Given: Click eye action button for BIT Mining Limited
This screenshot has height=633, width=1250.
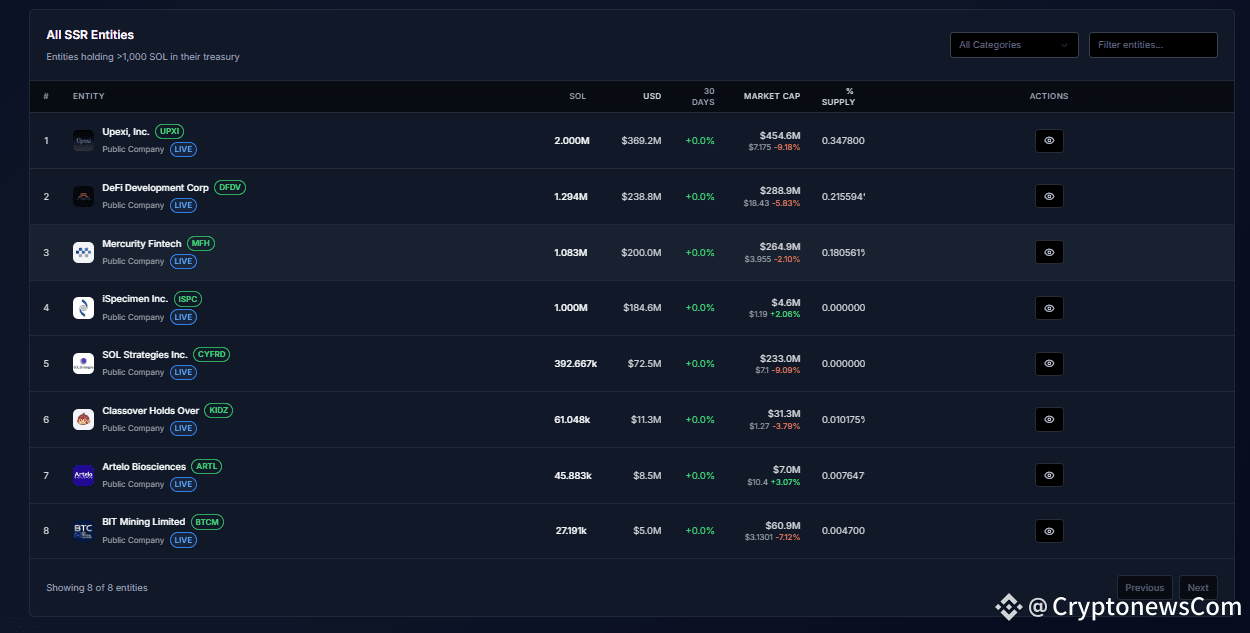Looking at the screenshot, I should [x=1049, y=531].
